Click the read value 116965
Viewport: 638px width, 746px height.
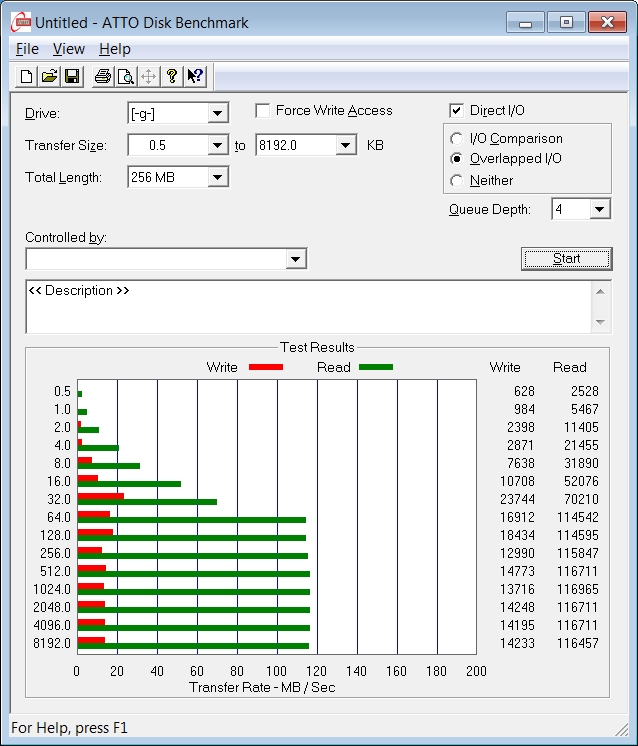(578, 589)
